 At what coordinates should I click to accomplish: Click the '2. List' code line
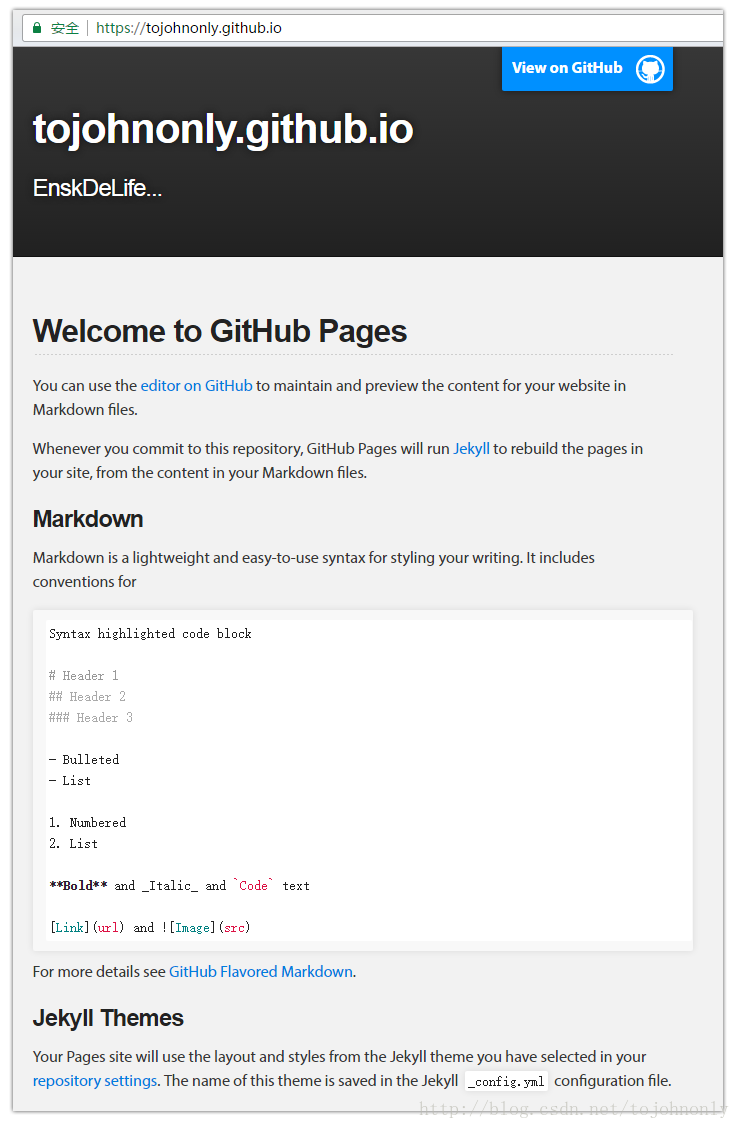click(x=73, y=844)
